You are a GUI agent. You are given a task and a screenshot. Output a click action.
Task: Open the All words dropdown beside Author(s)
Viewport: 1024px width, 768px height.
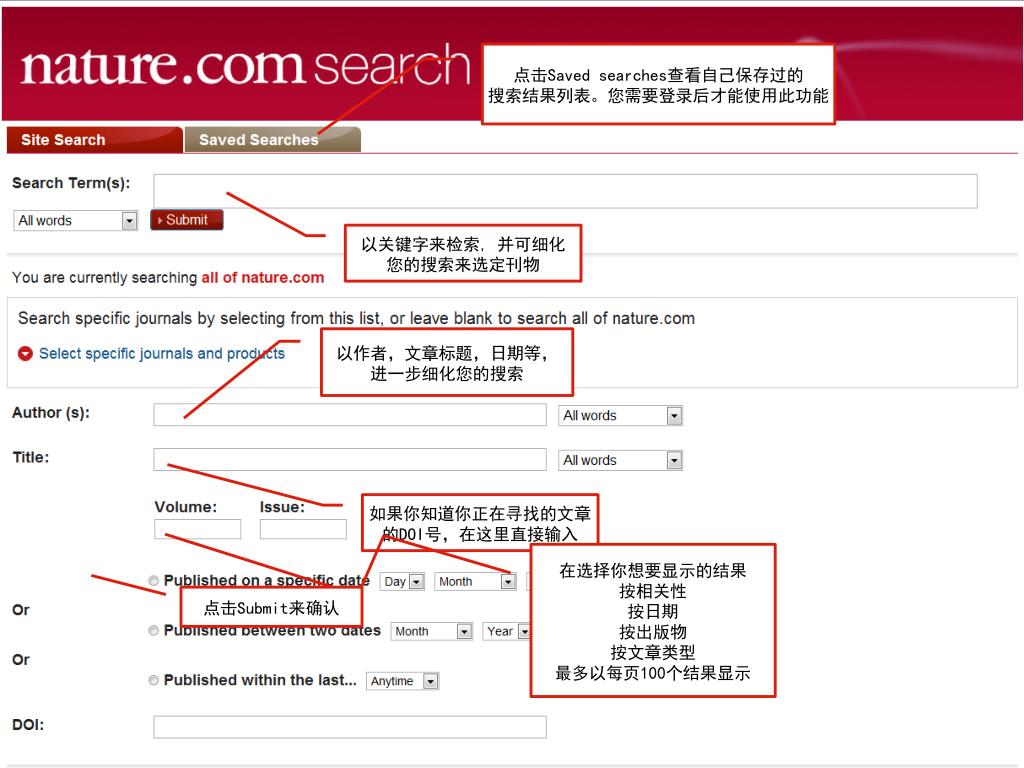(620, 415)
